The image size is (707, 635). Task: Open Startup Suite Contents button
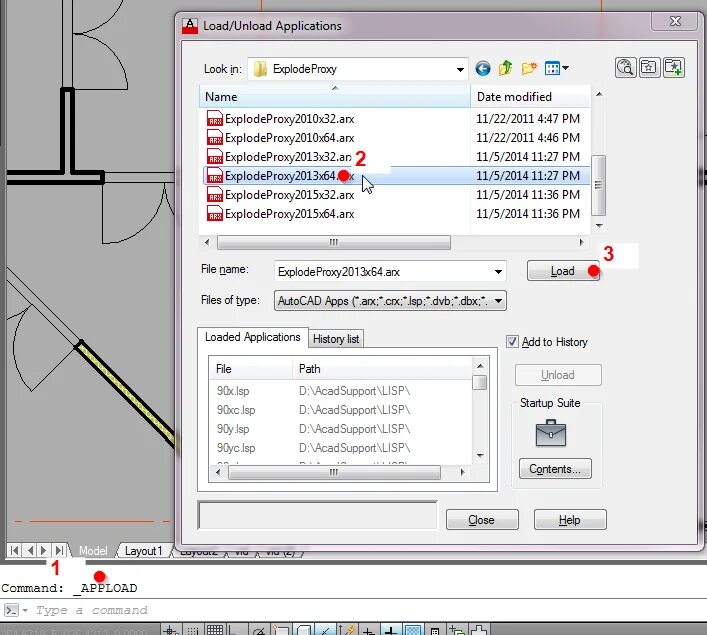coord(555,469)
